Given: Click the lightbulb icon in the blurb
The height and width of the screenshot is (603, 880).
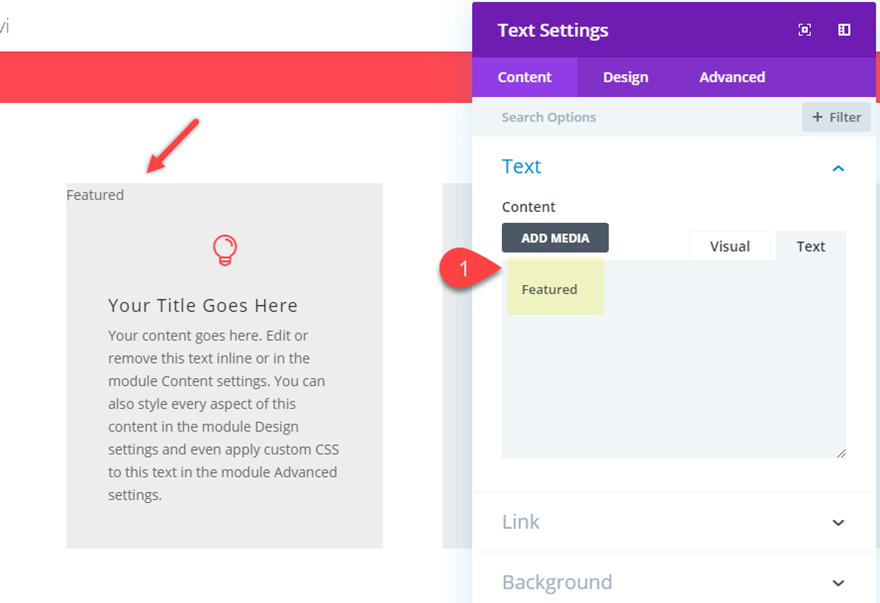Looking at the screenshot, I should (x=225, y=250).
